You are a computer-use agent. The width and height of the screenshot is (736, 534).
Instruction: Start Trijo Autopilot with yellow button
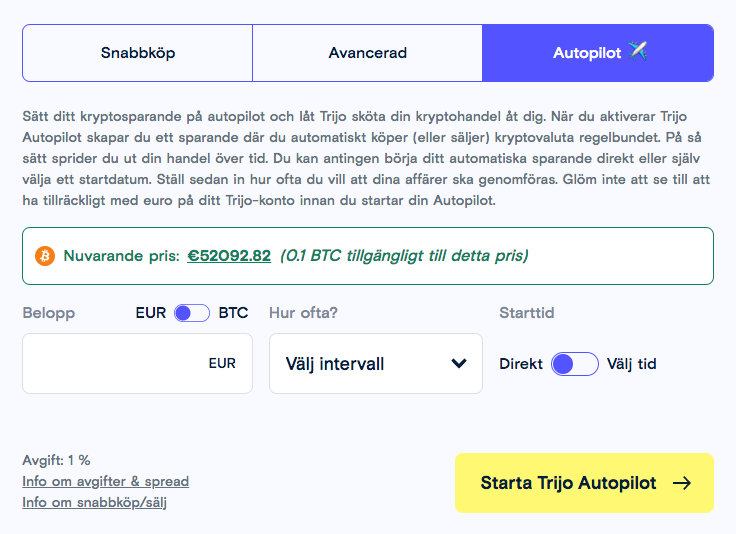584,483
